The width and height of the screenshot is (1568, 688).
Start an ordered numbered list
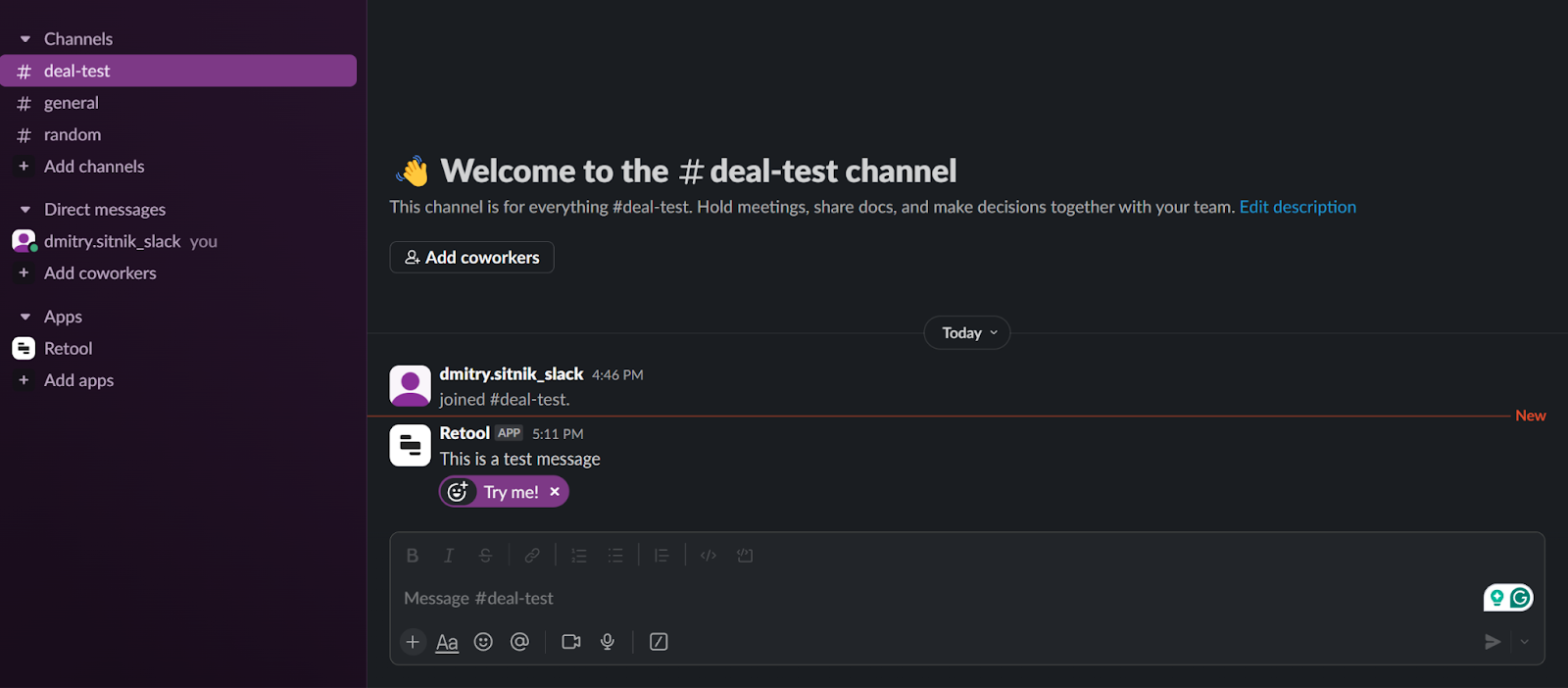pos(579,556)
